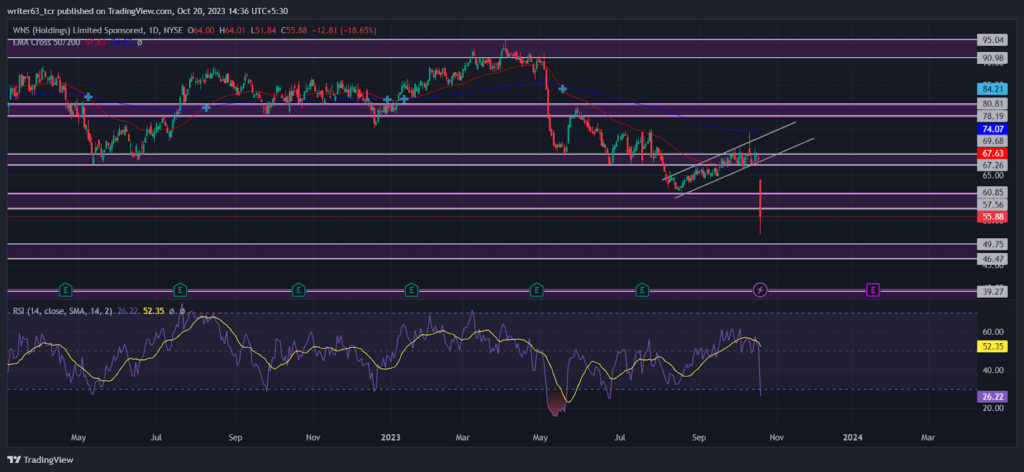Click the 80.81 price level label
This screenshot has width=1024, height=472.
tap(991, 104)
